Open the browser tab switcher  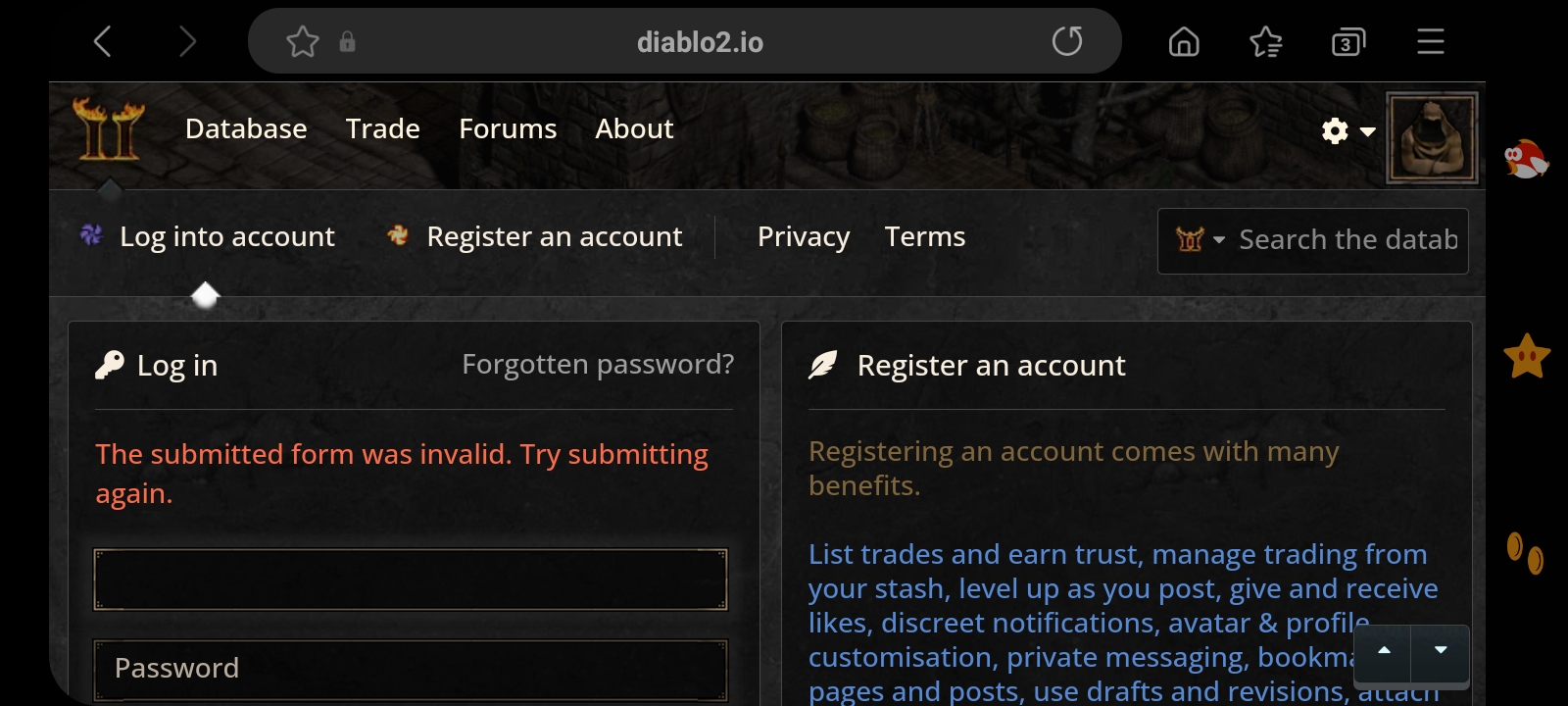(x=1348, y=42)
